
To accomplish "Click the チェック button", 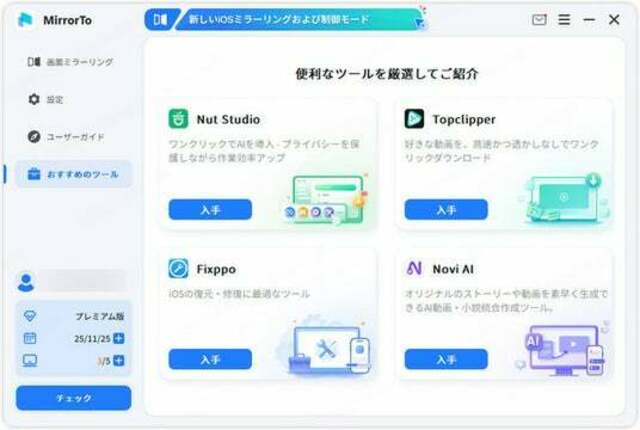I will tap(73, 398).
